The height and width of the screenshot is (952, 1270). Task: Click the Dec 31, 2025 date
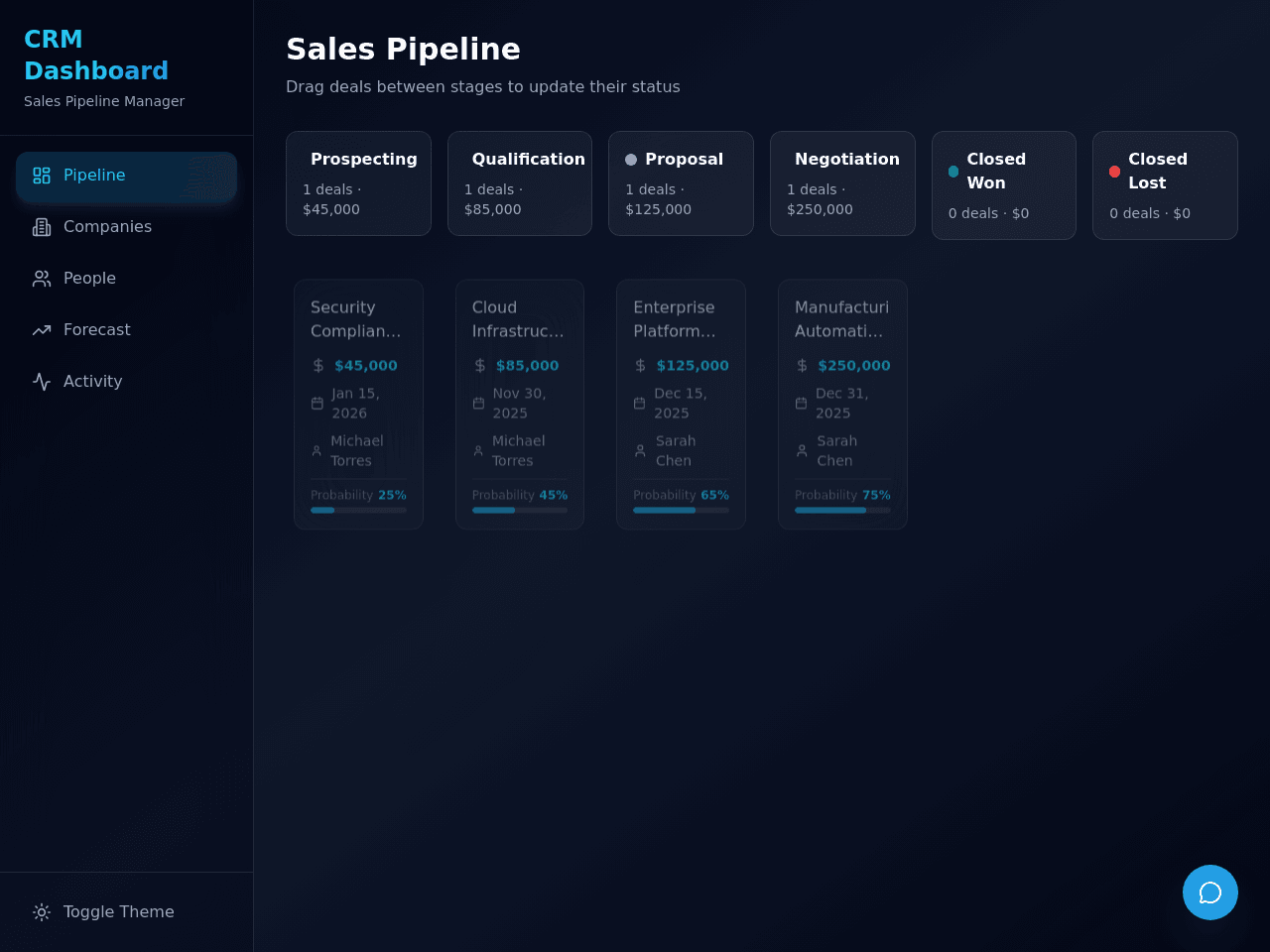tap(841, 404)
